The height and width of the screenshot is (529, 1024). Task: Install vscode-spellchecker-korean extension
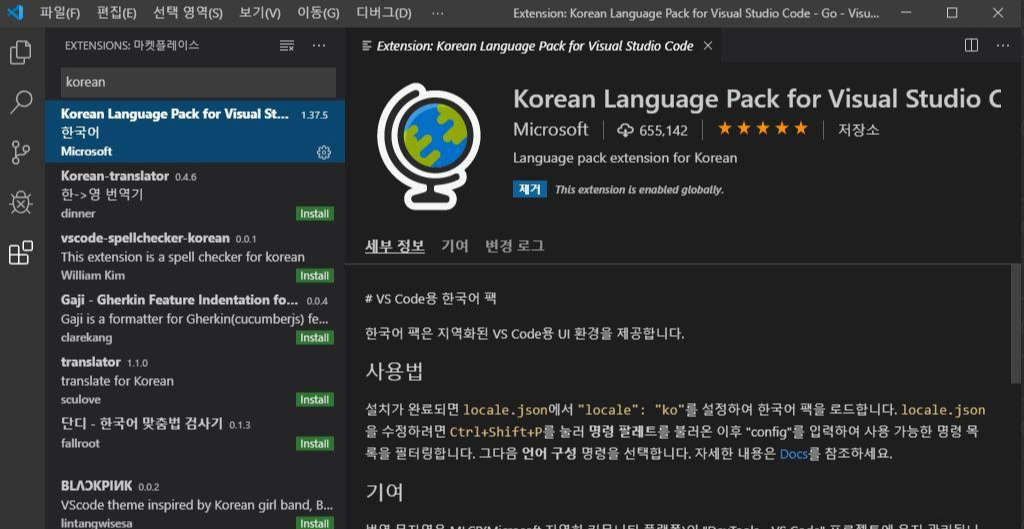coord(315,276)
